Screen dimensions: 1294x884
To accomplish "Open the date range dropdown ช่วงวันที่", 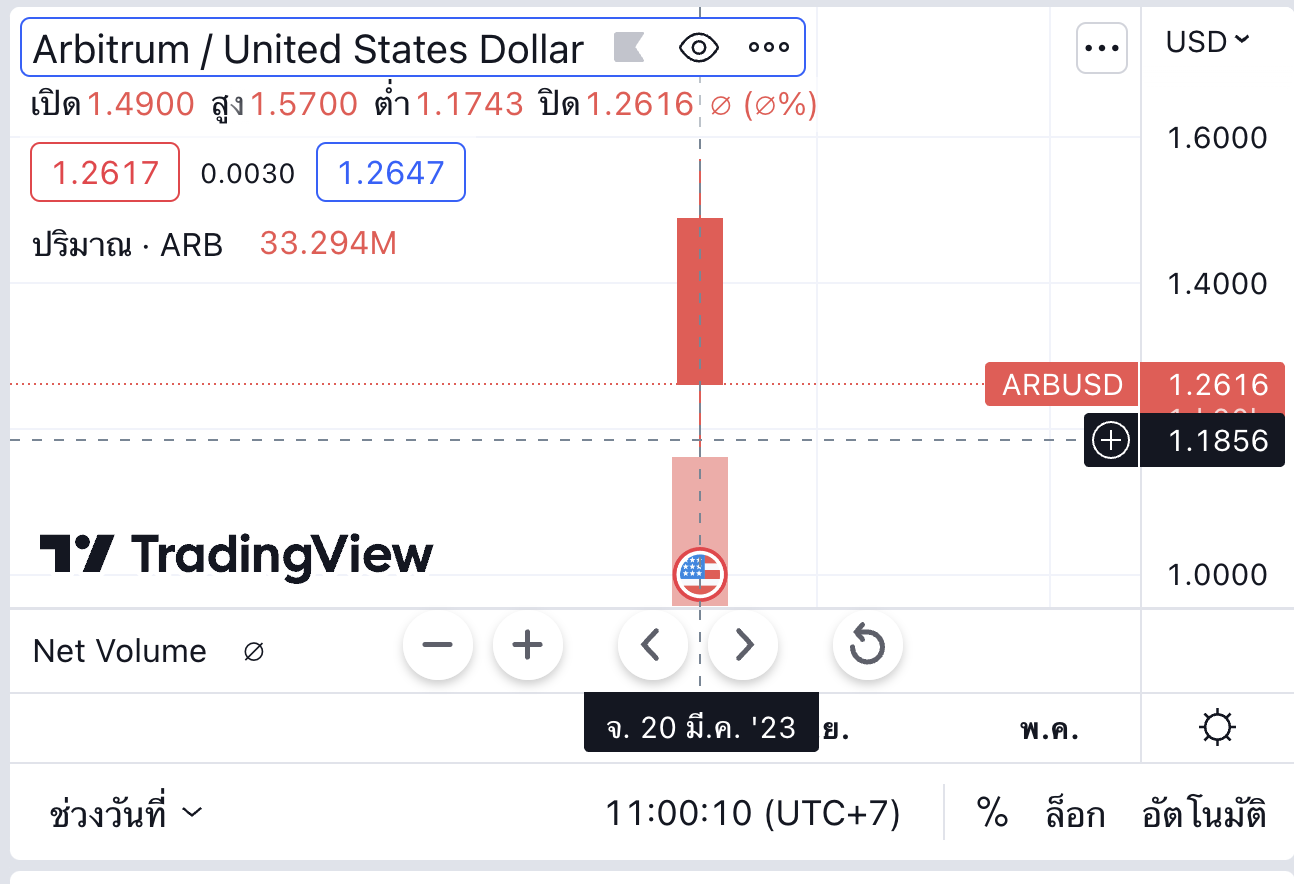I will point(125,814).
